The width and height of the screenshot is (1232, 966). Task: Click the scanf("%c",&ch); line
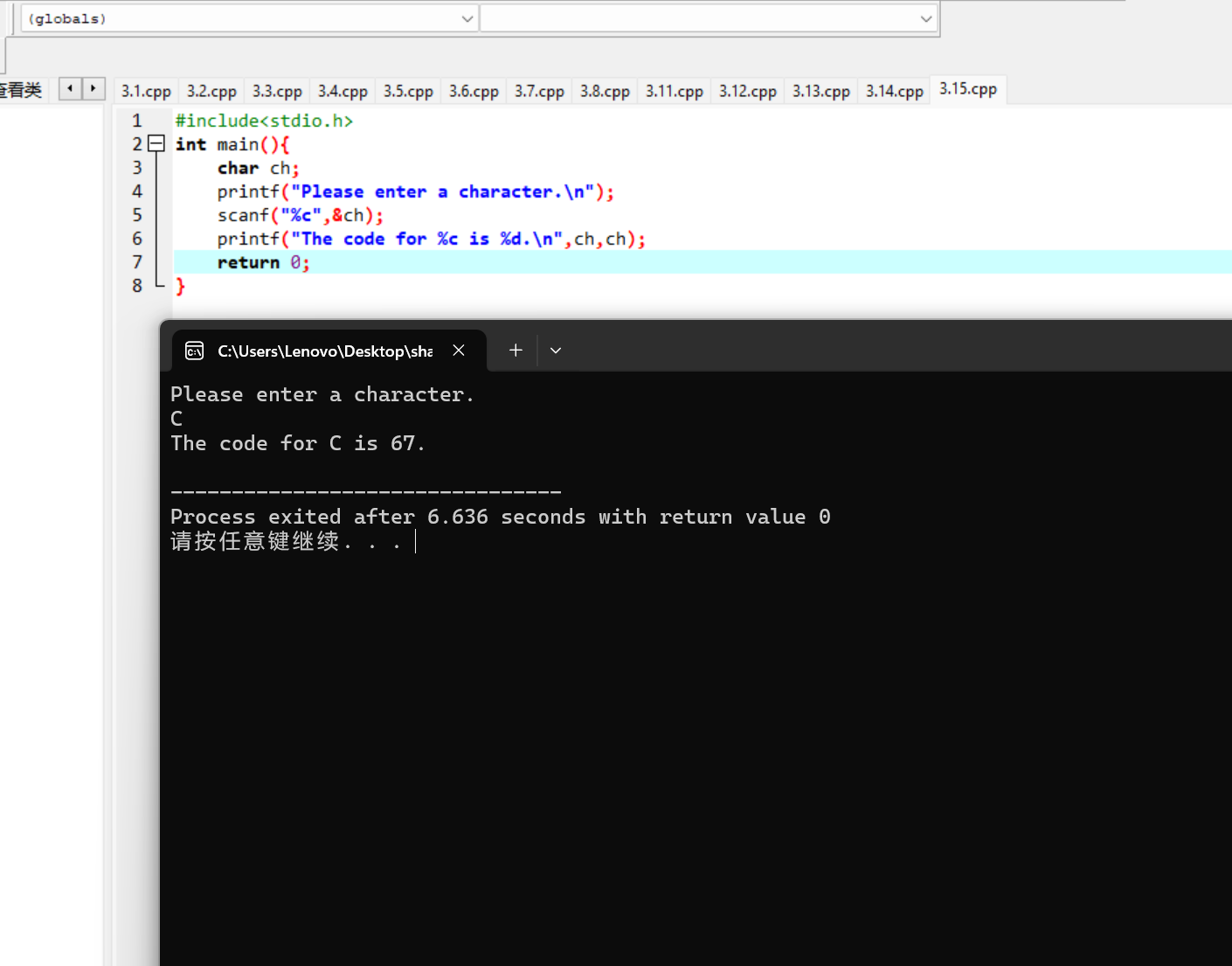coord(301,215)
